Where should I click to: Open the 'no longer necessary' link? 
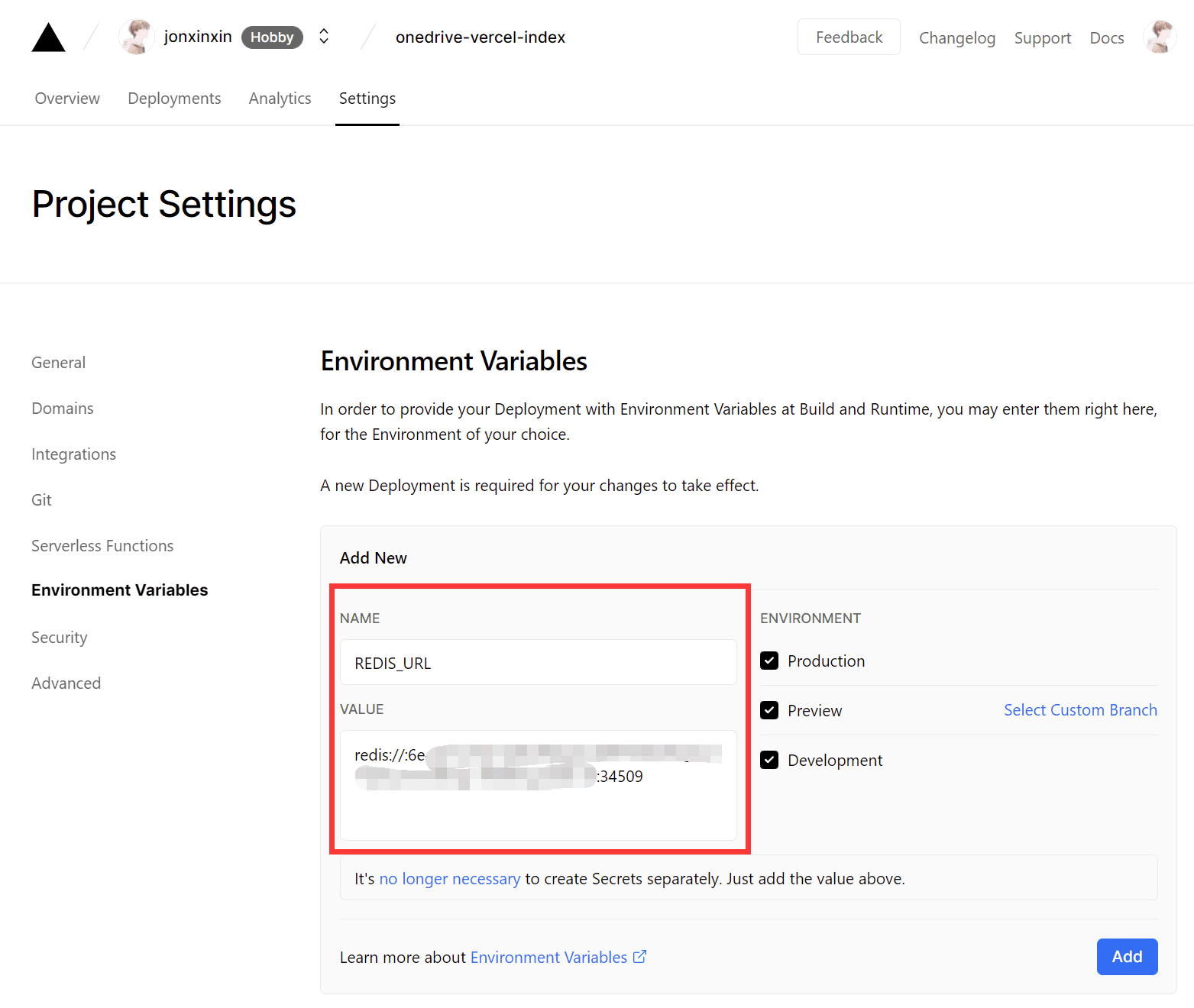450,879
